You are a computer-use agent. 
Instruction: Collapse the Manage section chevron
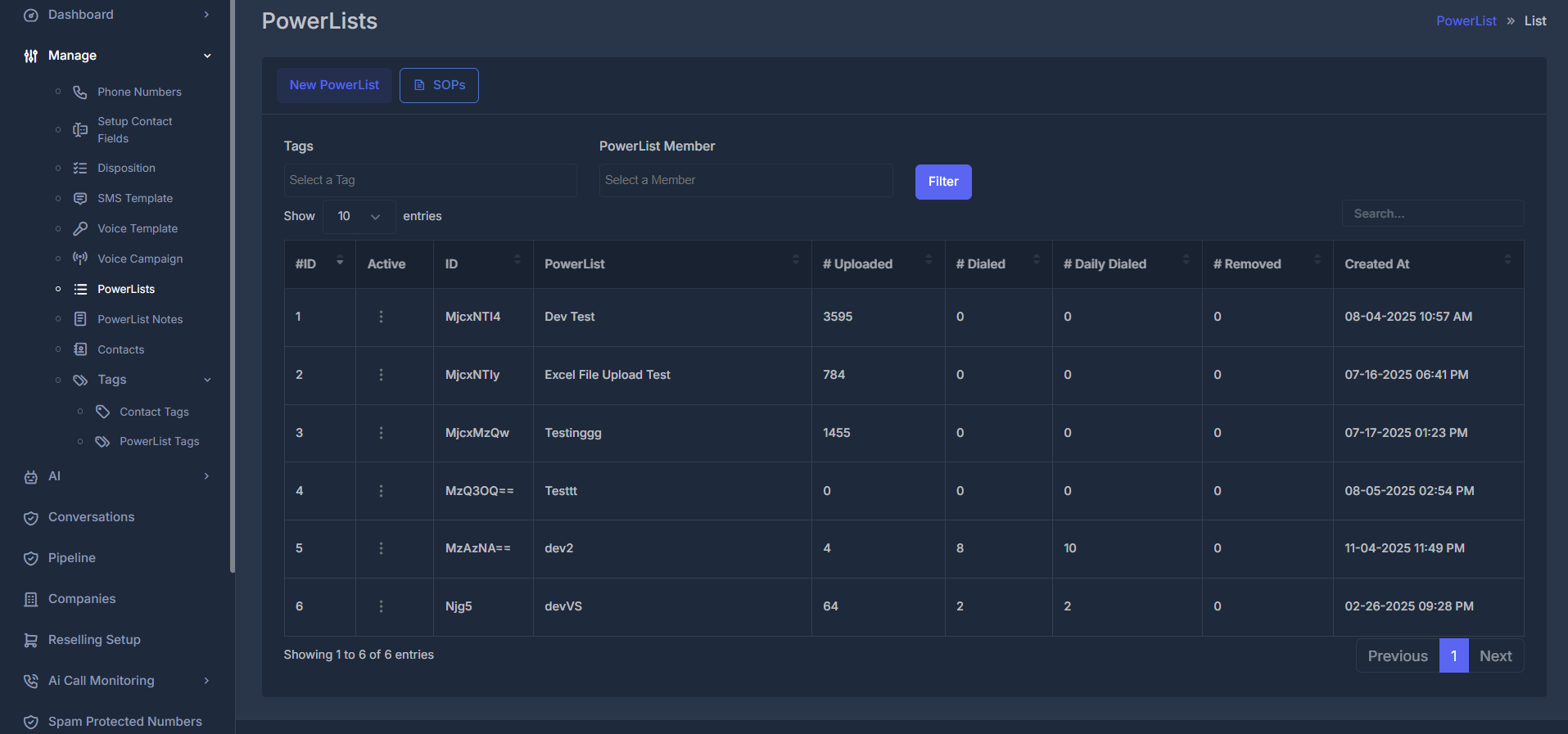(x=207, y=56)
